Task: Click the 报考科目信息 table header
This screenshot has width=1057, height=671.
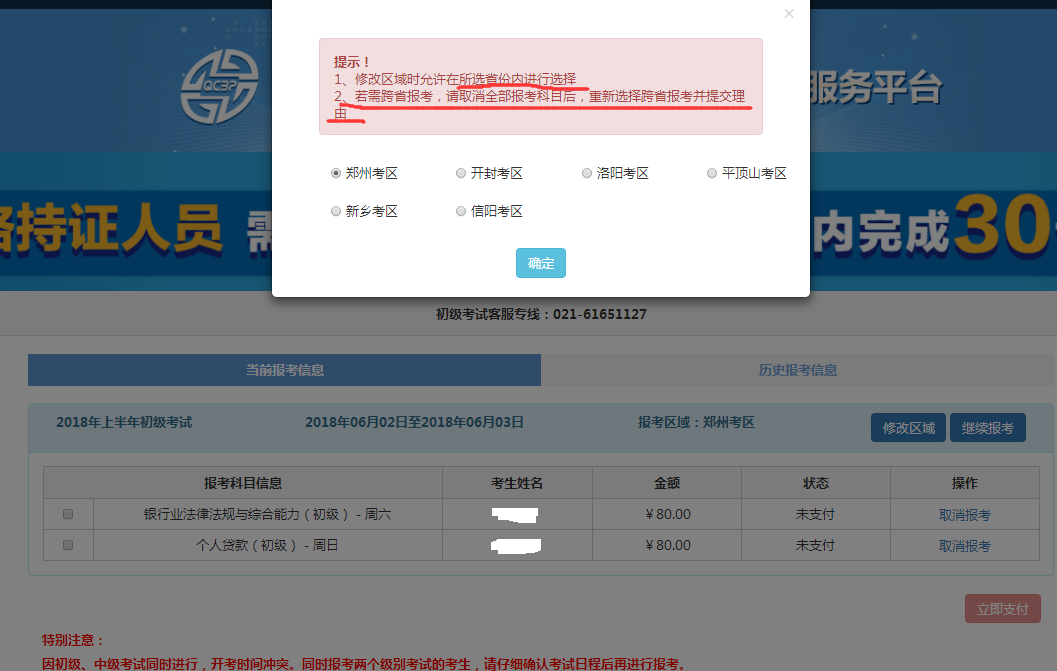Action: pos(241,482)
